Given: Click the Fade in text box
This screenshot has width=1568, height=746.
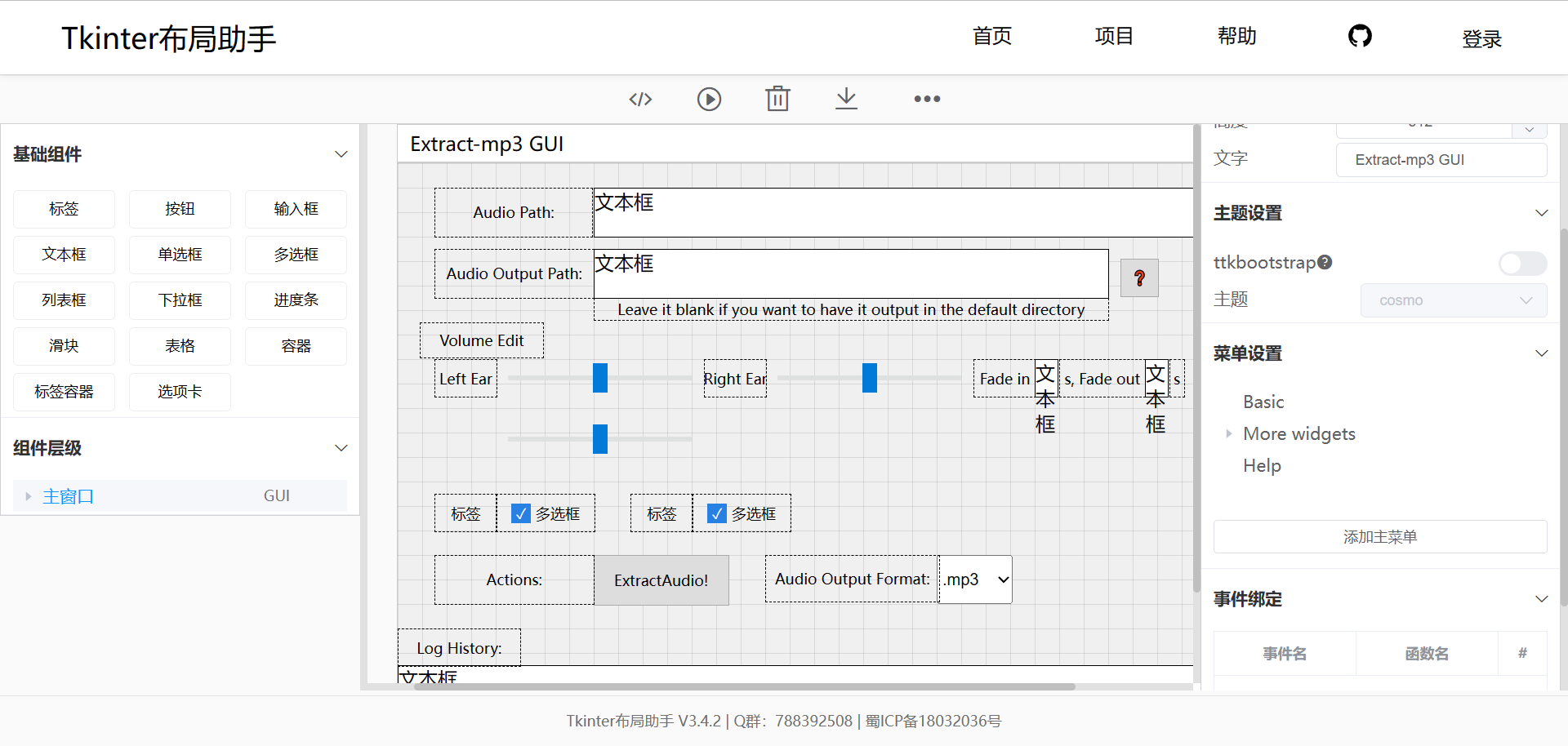Looking at the screenshot, I should pyautogui.click(x=1046, y=379).
